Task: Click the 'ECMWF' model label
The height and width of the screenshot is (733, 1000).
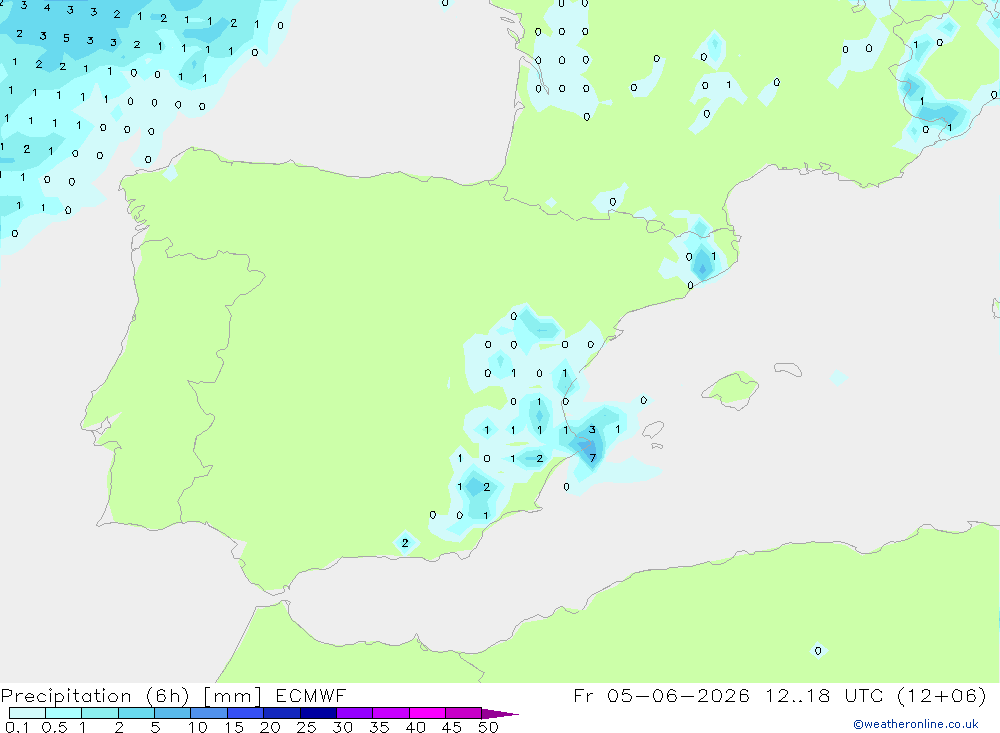Action: point(311,695)
